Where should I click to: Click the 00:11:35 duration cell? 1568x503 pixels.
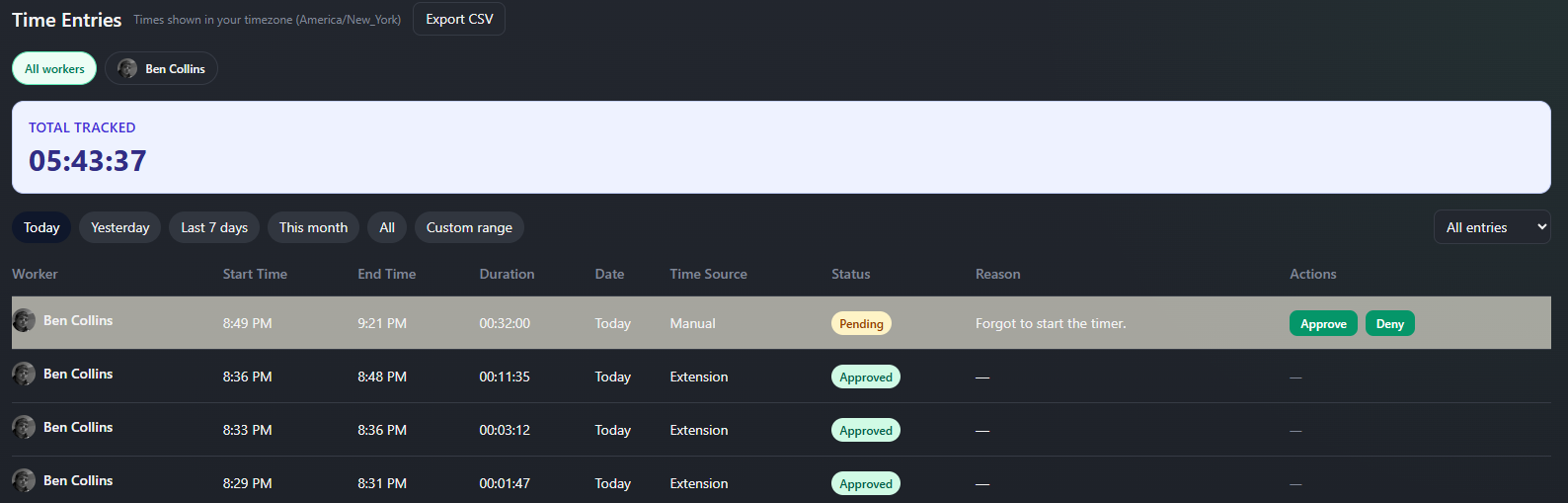click(505, 377)
